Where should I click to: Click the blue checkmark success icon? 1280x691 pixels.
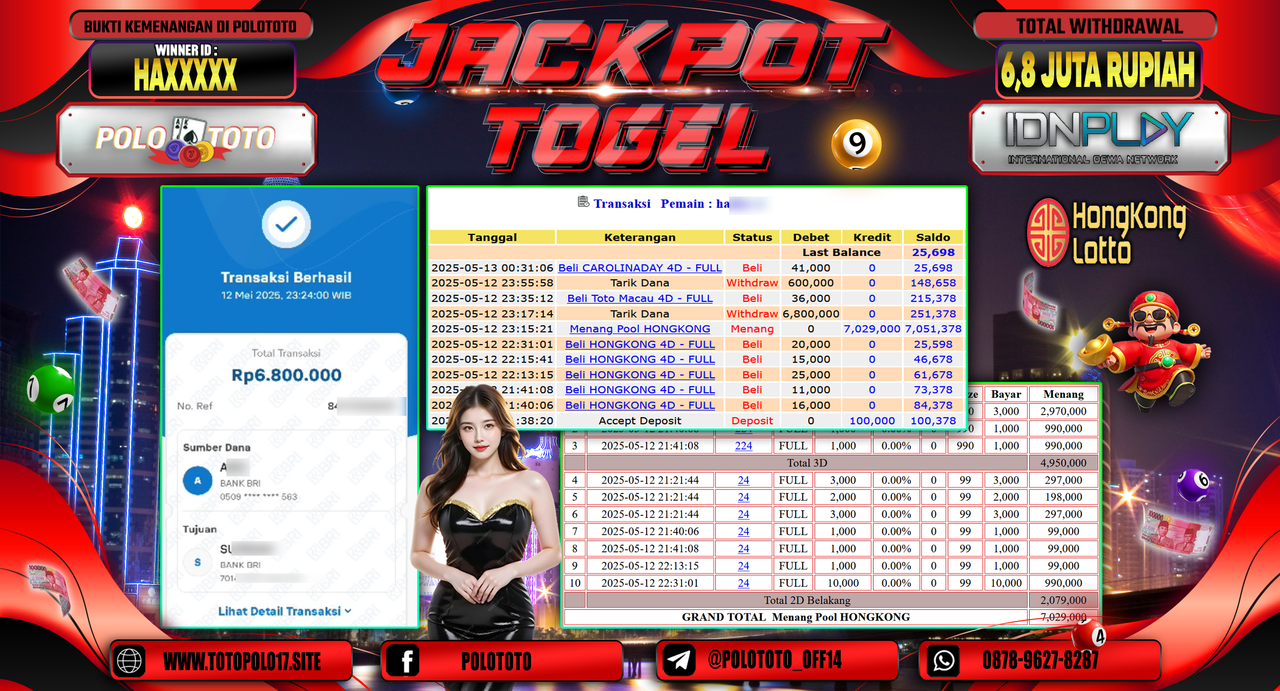pos(286,226)
